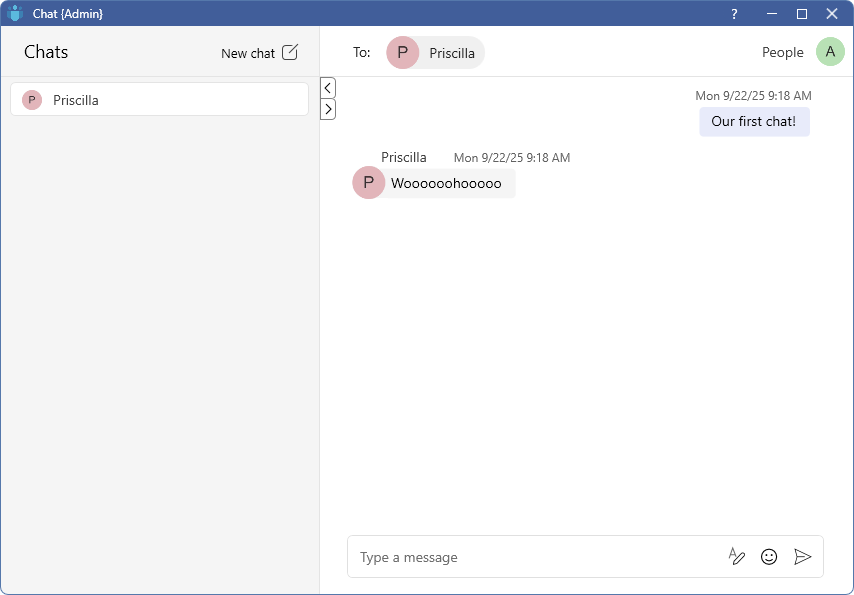
Task: Click the help question mark button
Action: coord(734,14)
